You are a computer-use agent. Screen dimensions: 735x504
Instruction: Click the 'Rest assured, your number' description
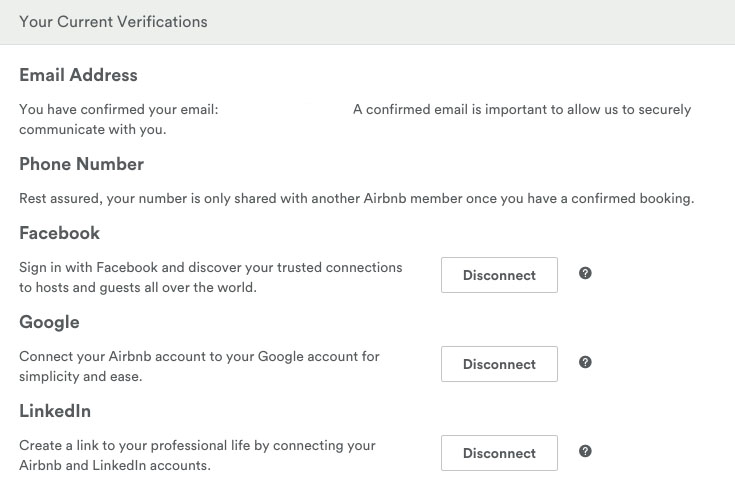(357, 198)
